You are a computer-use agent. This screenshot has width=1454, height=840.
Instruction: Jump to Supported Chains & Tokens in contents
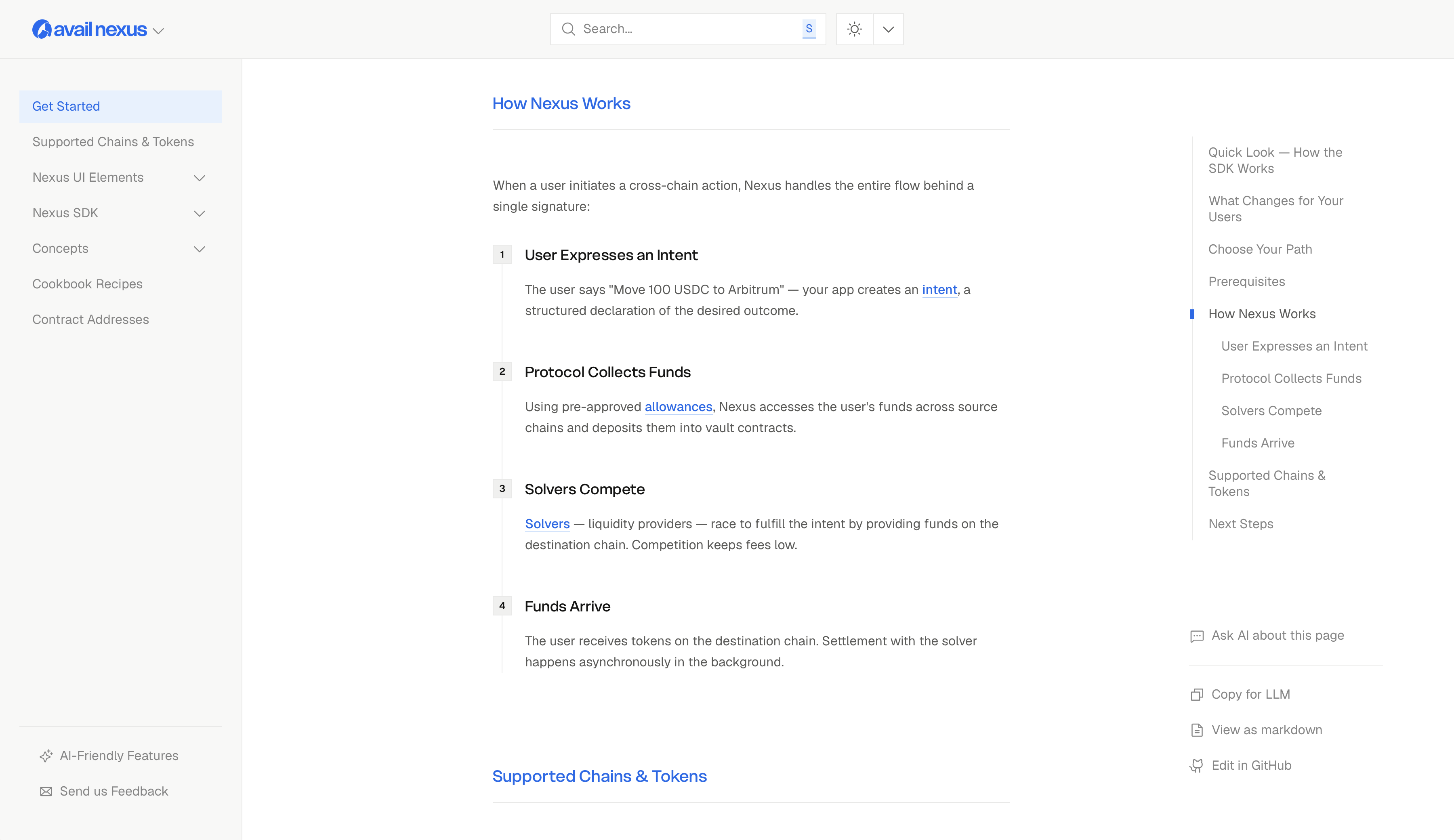pyautogui.click(x=1267, y=483)
